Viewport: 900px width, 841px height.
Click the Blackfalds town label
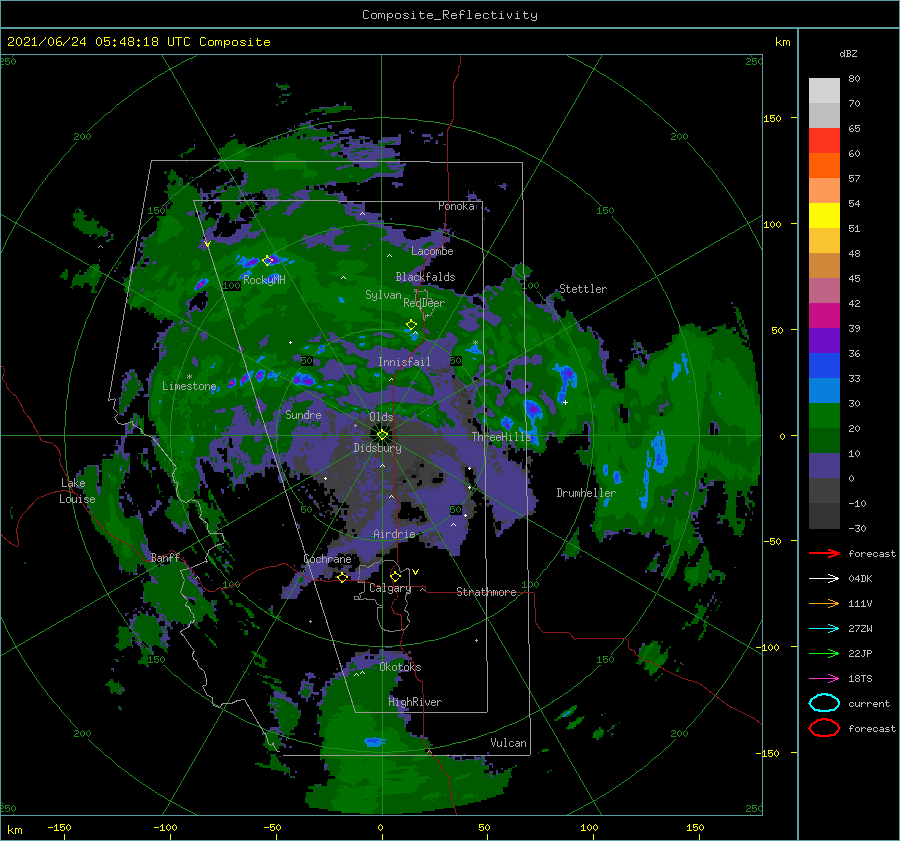coord(425,277)
